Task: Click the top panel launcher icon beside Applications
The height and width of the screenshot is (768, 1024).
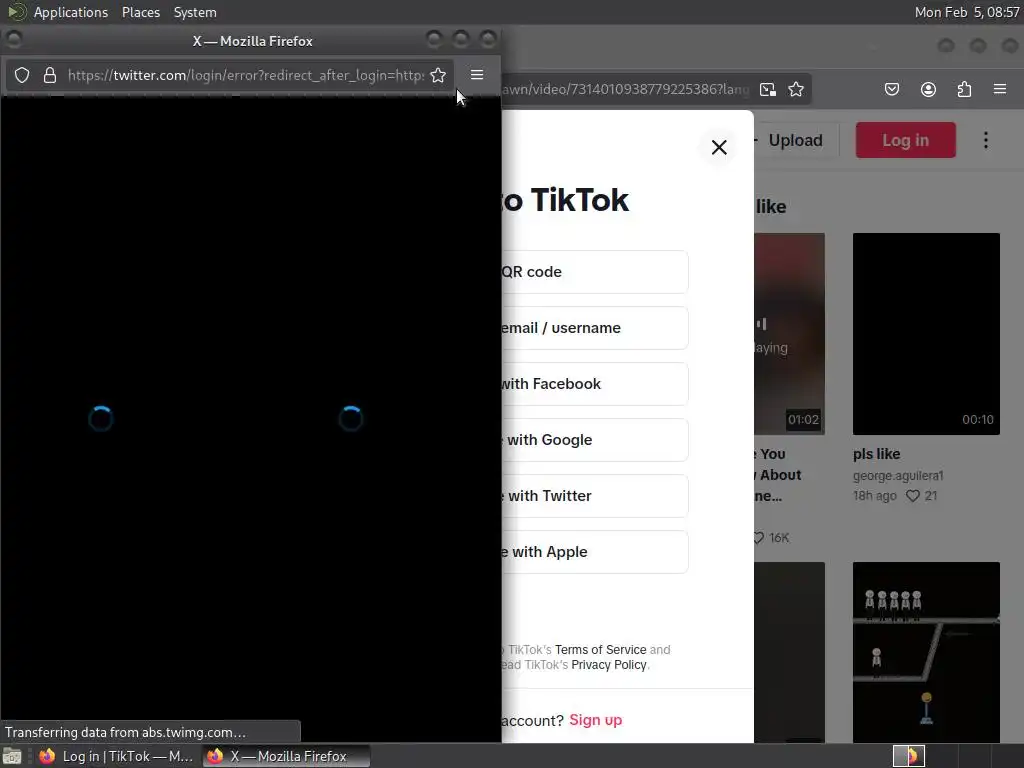Action: click(16, 12)
